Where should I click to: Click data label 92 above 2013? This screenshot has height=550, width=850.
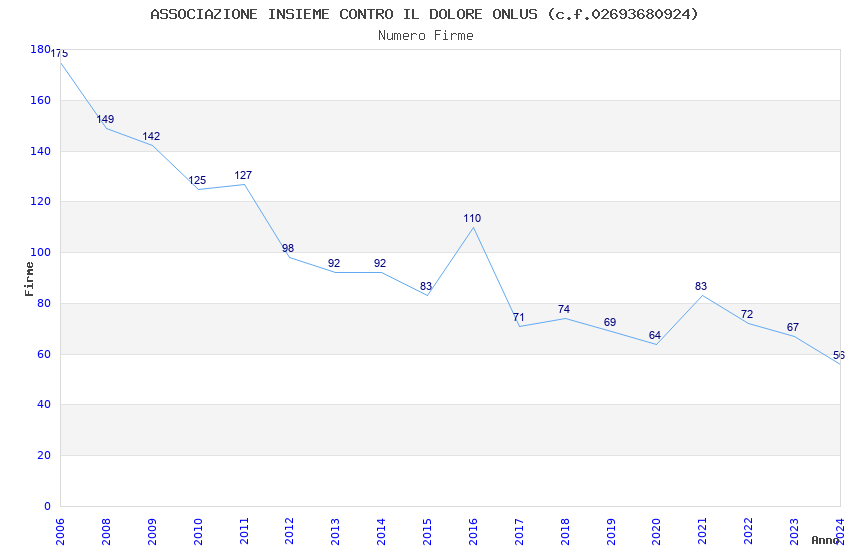point(334,263)
